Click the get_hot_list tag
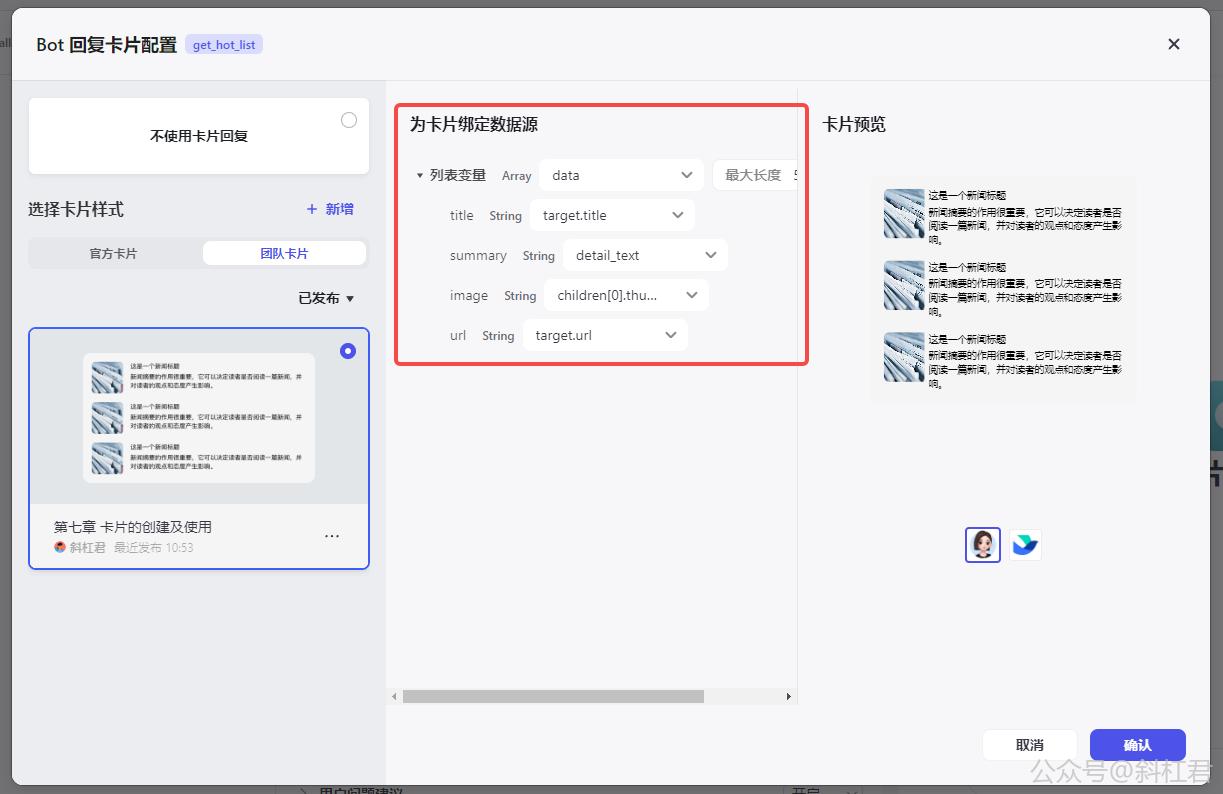Screen dimensions: 1223x794 click(x=224, y=45)
